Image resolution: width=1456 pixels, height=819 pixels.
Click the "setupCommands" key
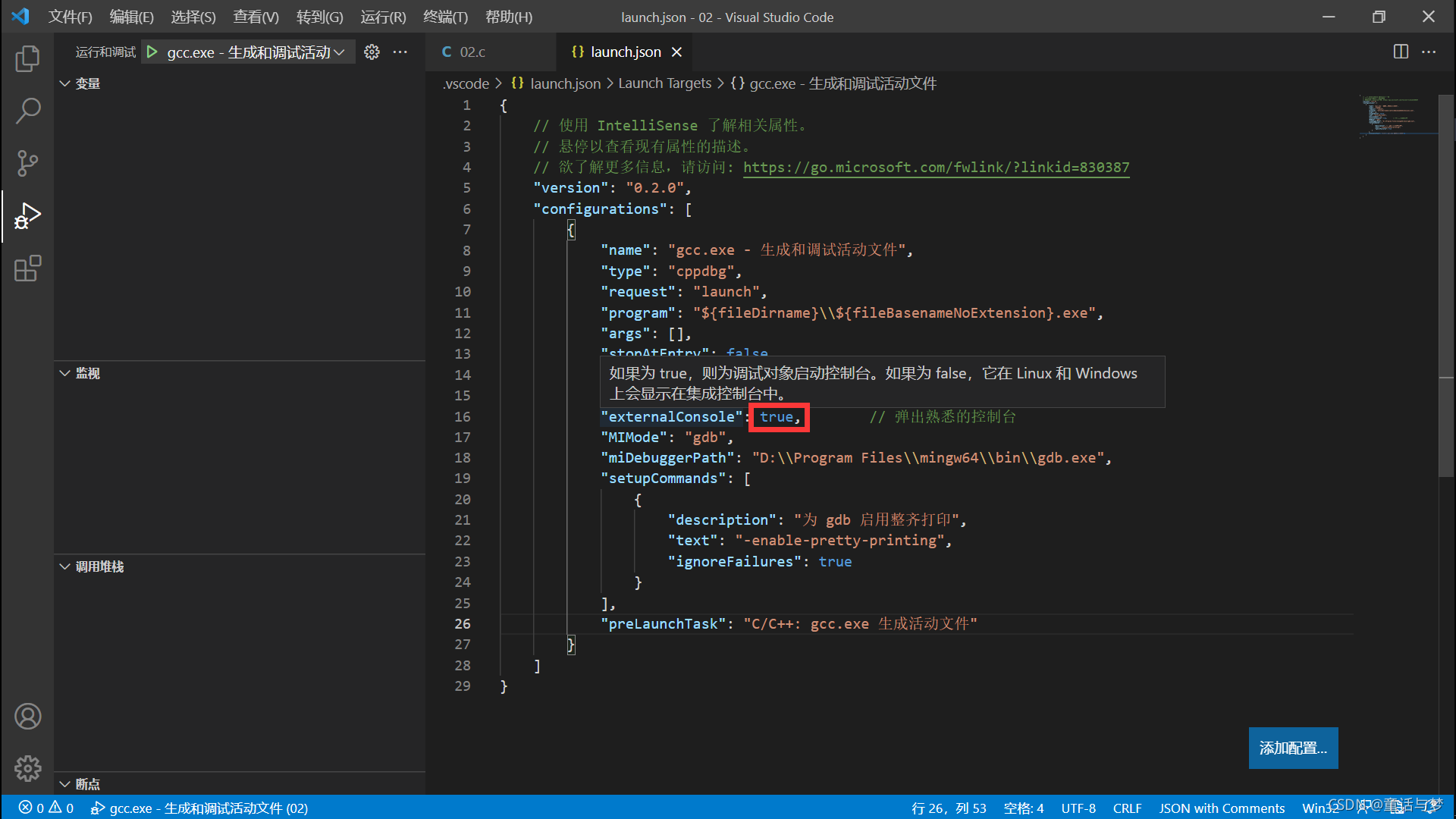[x=663, y=478]
